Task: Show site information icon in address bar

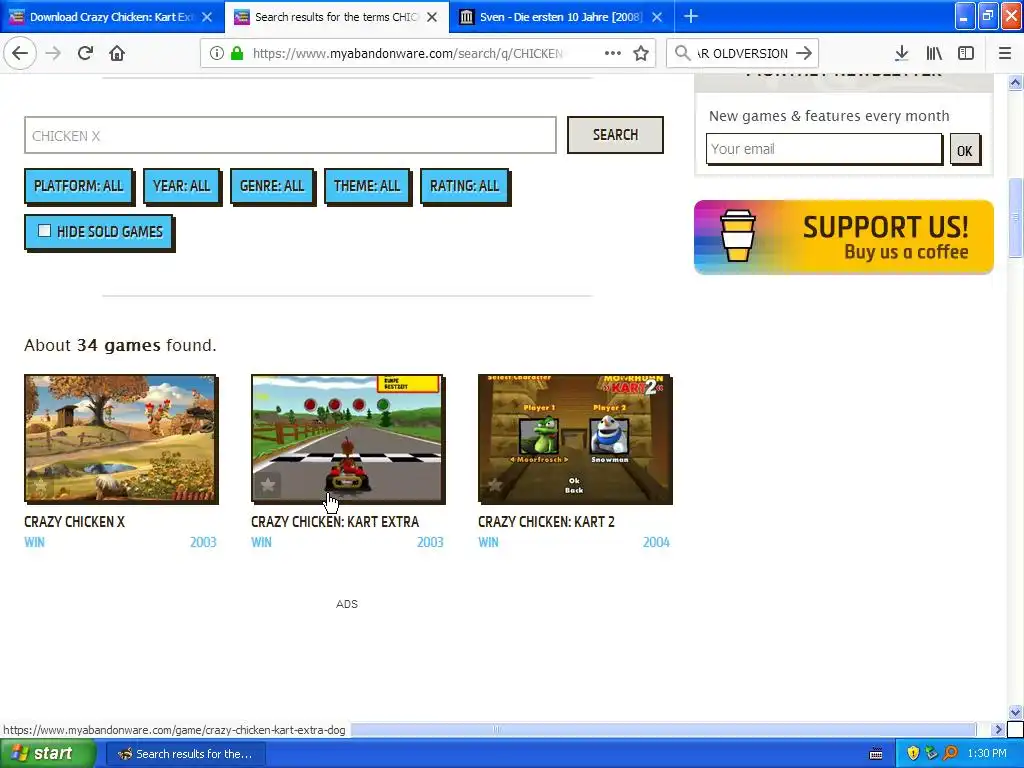Action: tap(216, 53)
